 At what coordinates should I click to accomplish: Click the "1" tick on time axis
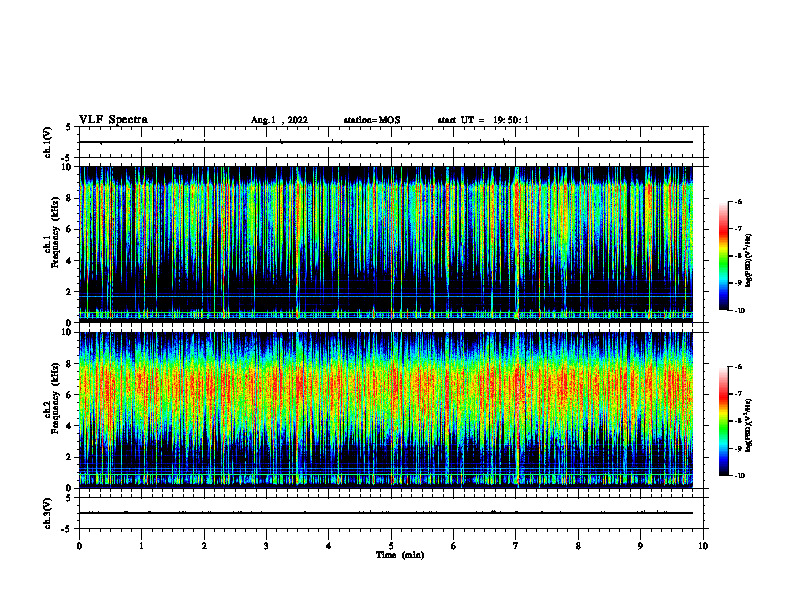click(x=141, y=546)
